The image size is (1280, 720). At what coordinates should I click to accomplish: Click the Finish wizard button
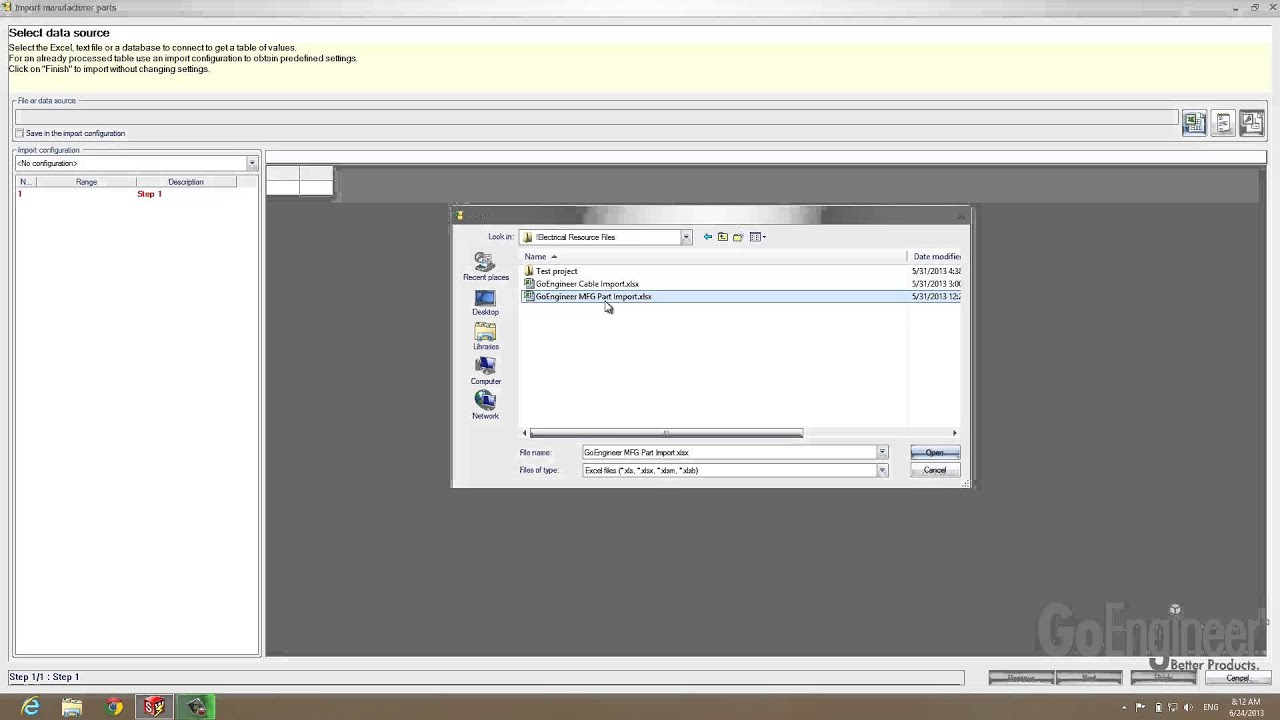click(x=1163, y=678)
